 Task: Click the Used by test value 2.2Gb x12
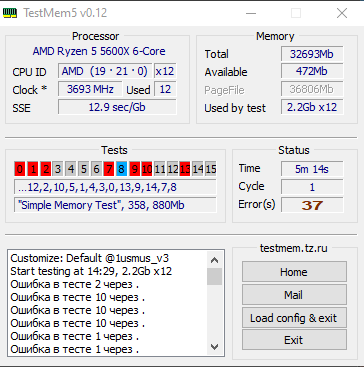pyautogui.click(x=312, y=107)
